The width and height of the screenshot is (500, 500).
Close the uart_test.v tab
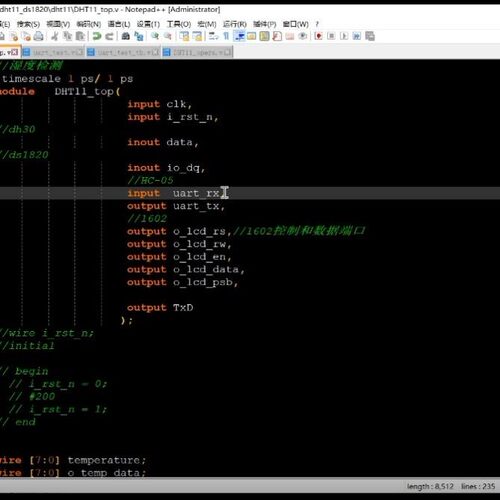(80, 52)
